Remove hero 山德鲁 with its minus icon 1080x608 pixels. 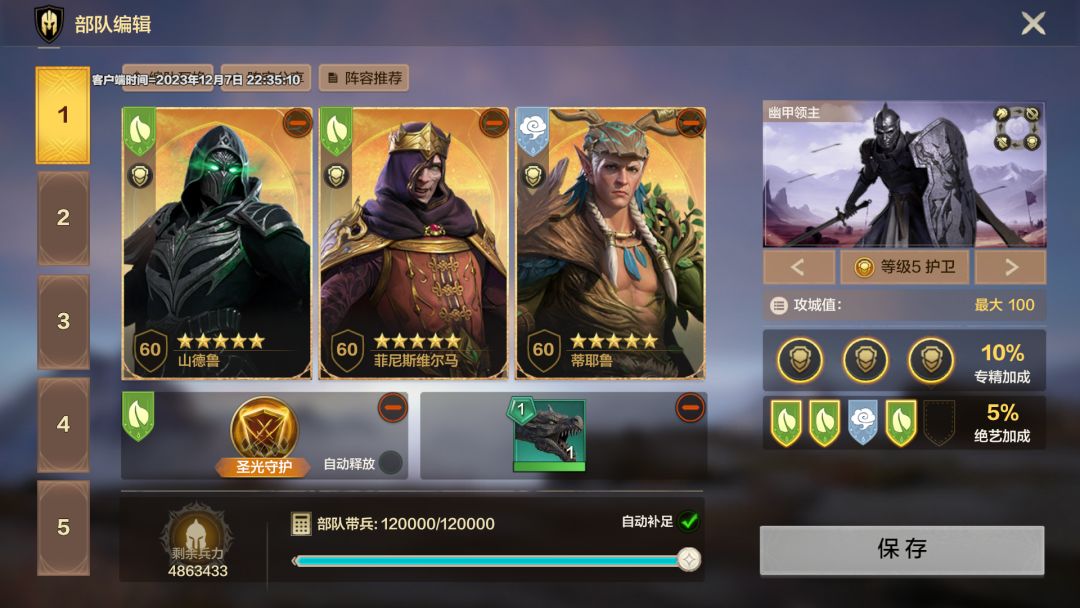click(x=298, y=123)
